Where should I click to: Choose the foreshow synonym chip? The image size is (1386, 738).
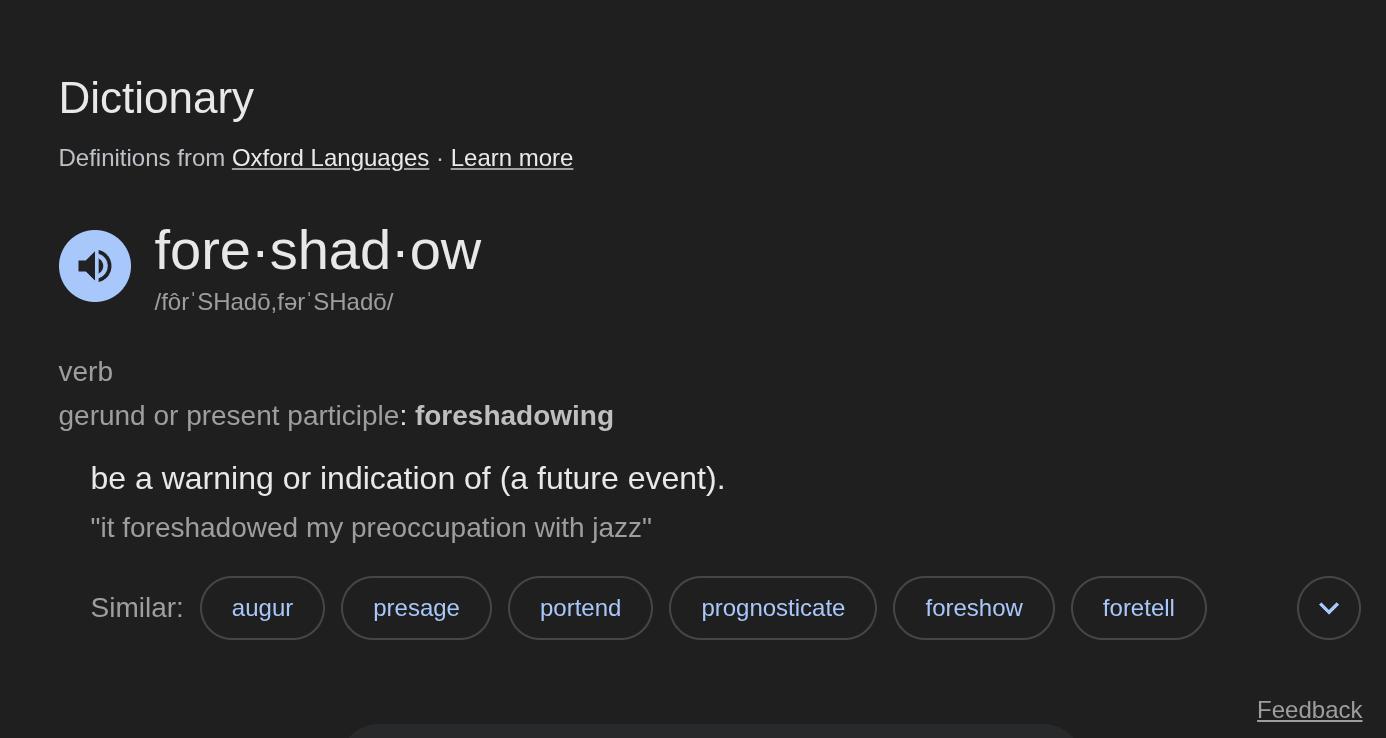point(973,608)
